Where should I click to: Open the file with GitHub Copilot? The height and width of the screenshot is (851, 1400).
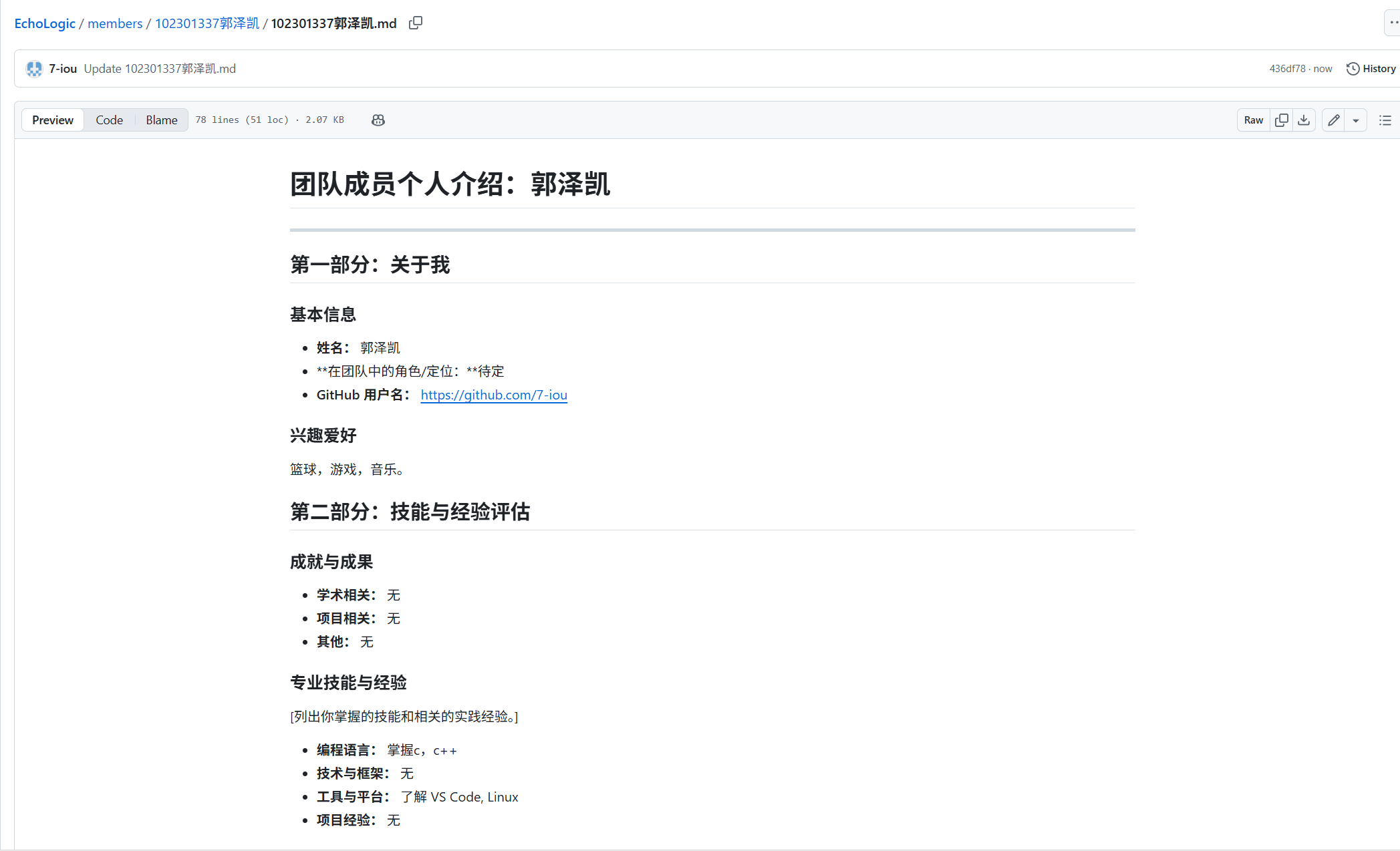point(378,120)
